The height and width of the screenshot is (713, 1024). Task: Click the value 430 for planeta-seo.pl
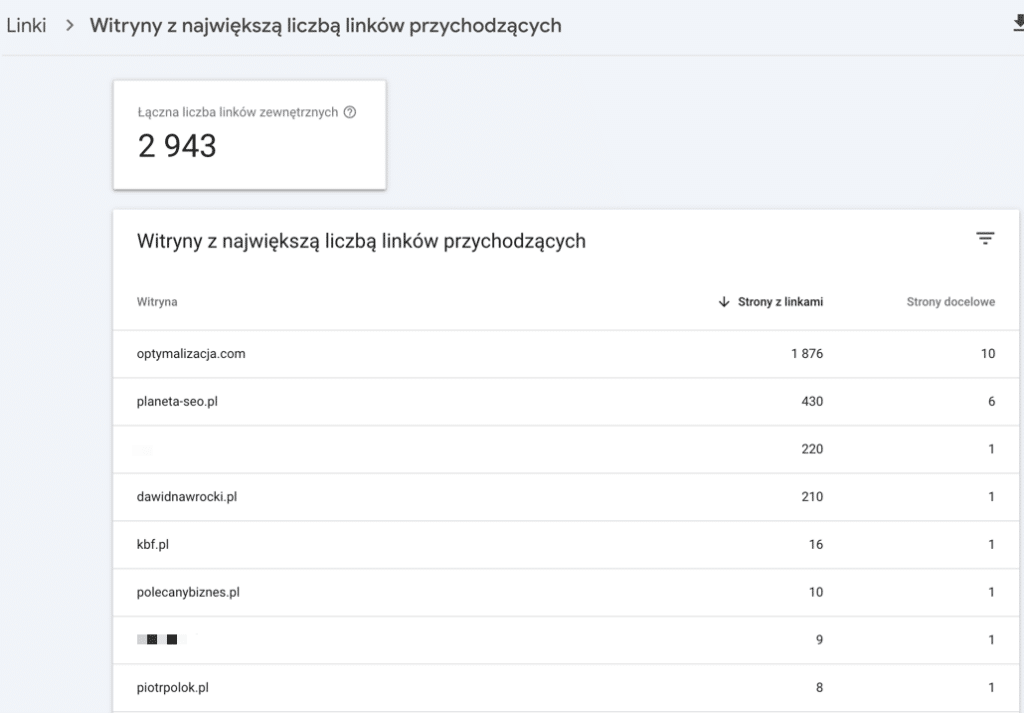click(812, 402)
